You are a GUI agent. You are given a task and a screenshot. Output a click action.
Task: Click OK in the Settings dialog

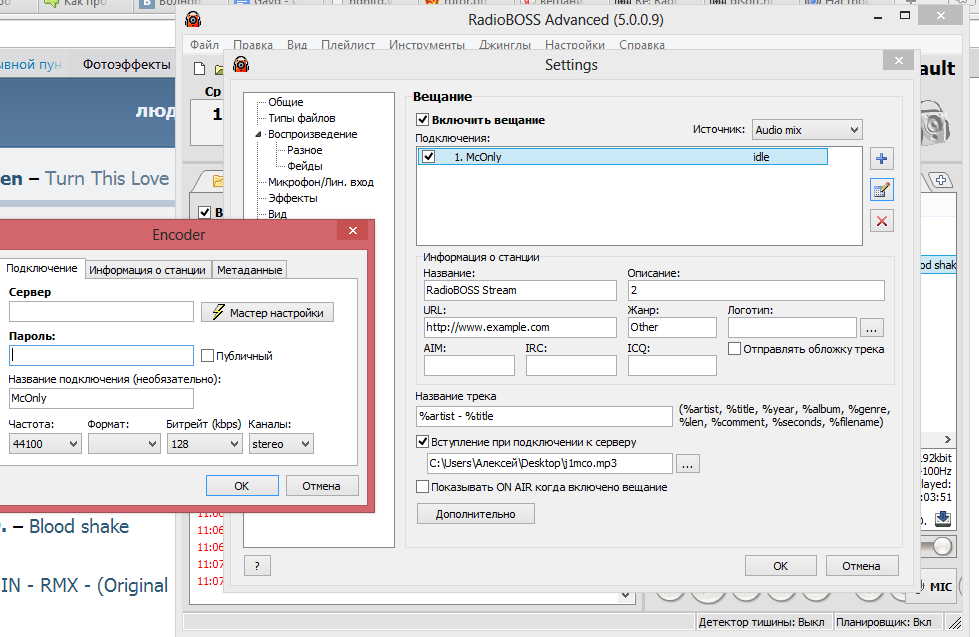point(780,566)
